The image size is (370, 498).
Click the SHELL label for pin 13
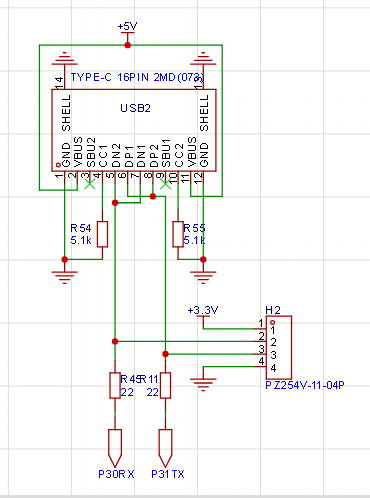point(204,113)
